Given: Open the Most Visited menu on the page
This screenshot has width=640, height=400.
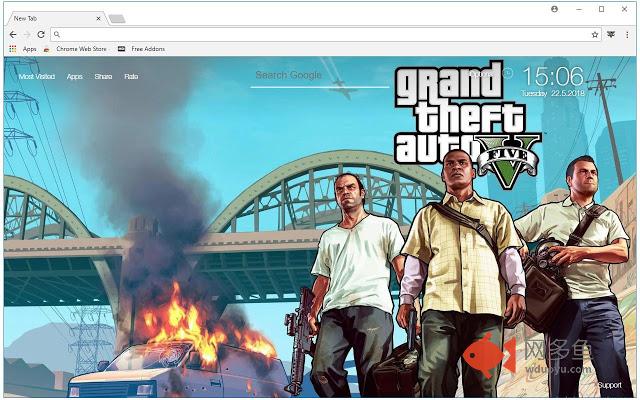Looking at the screenshot, I should [37, 76].
